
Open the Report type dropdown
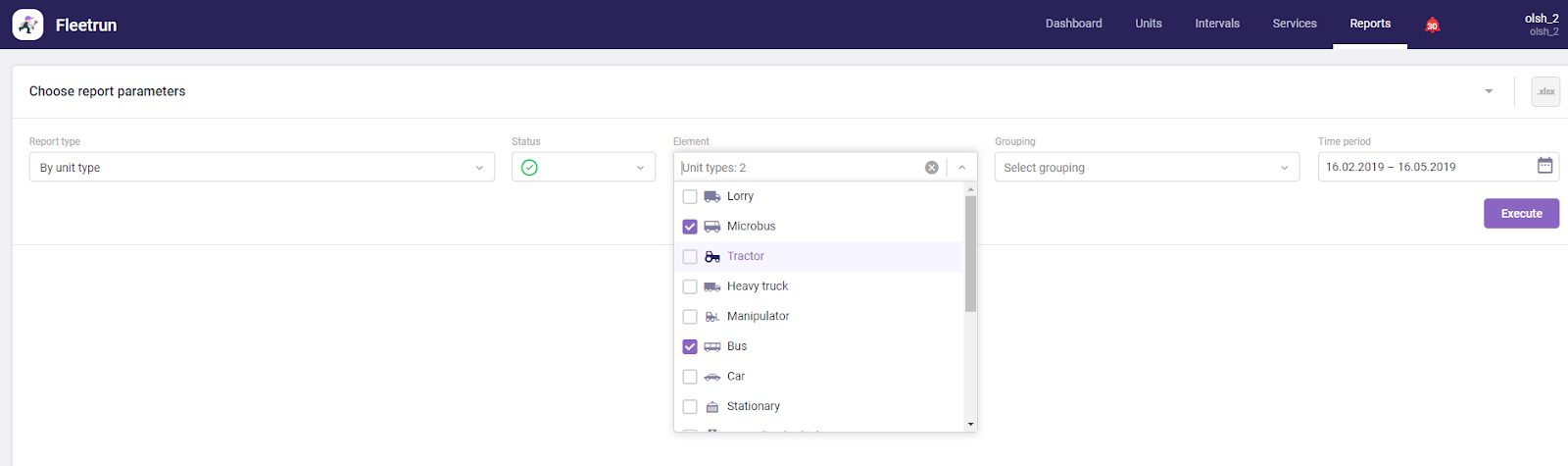pos(262,168)
